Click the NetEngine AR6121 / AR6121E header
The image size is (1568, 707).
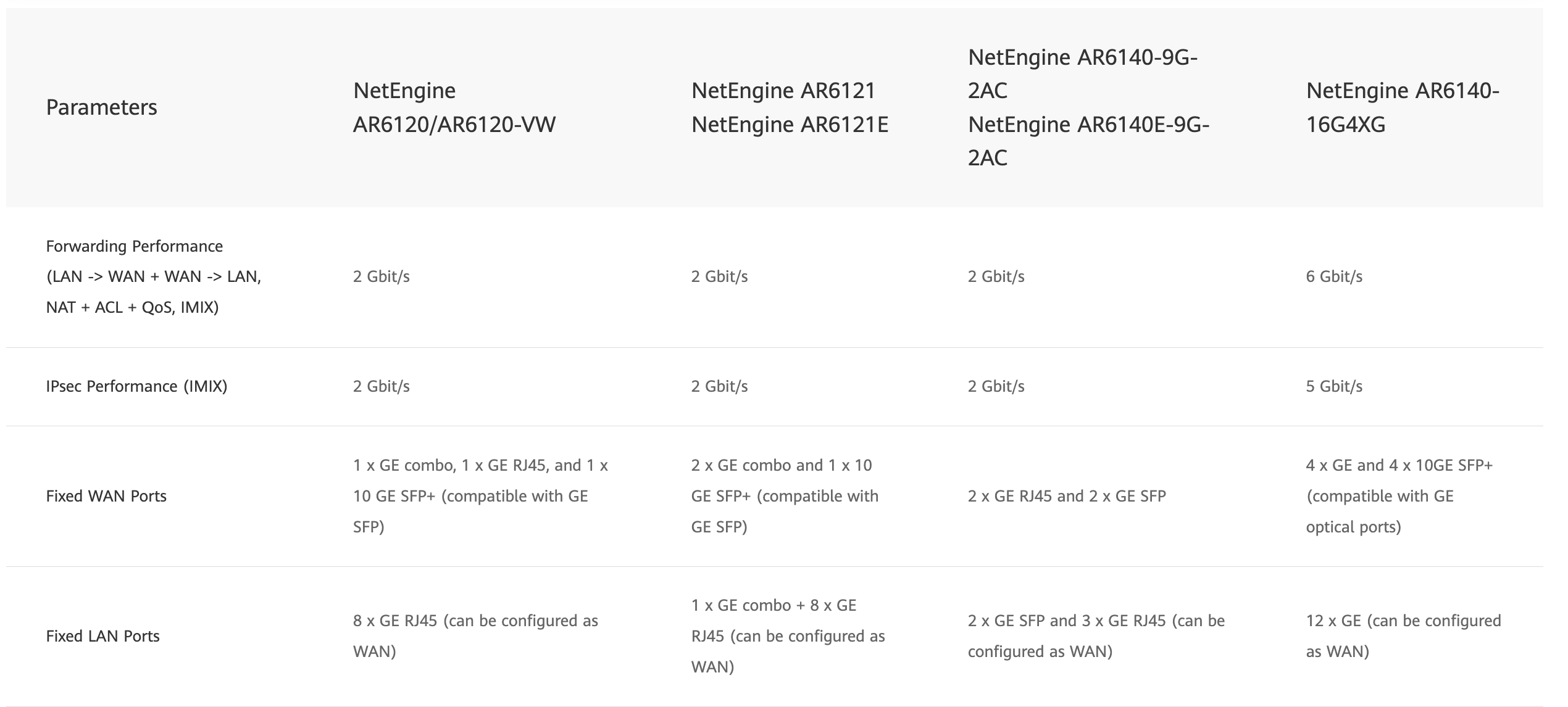click(789, 107)
